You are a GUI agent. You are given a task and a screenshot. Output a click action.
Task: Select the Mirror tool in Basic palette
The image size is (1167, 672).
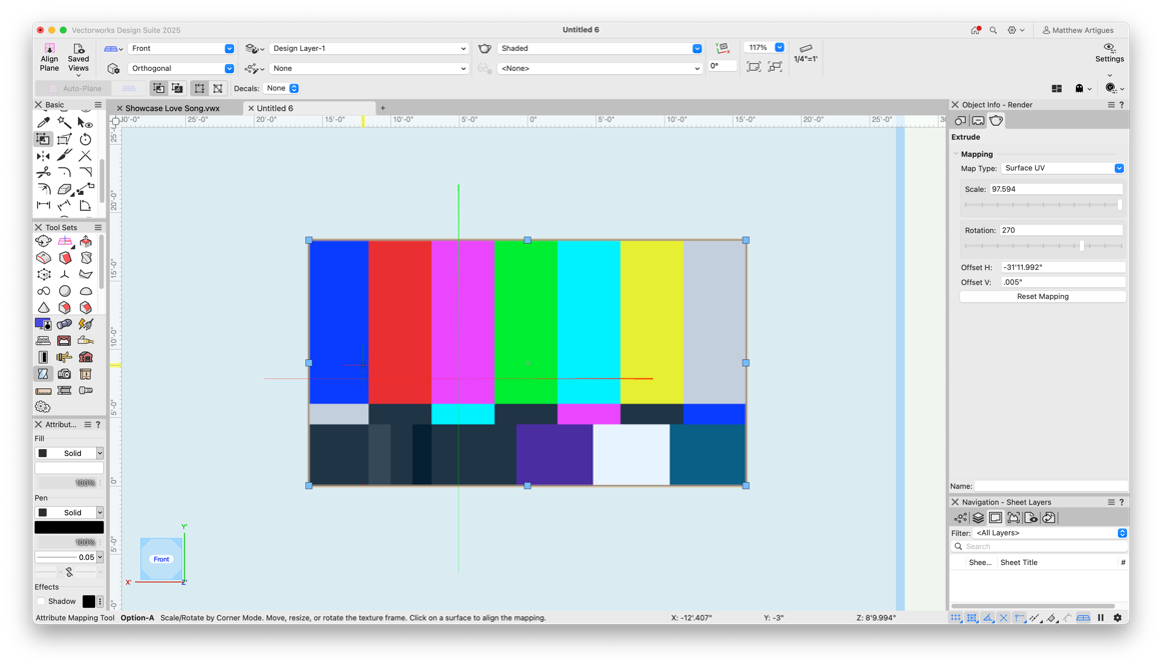(x=43, y=156)
